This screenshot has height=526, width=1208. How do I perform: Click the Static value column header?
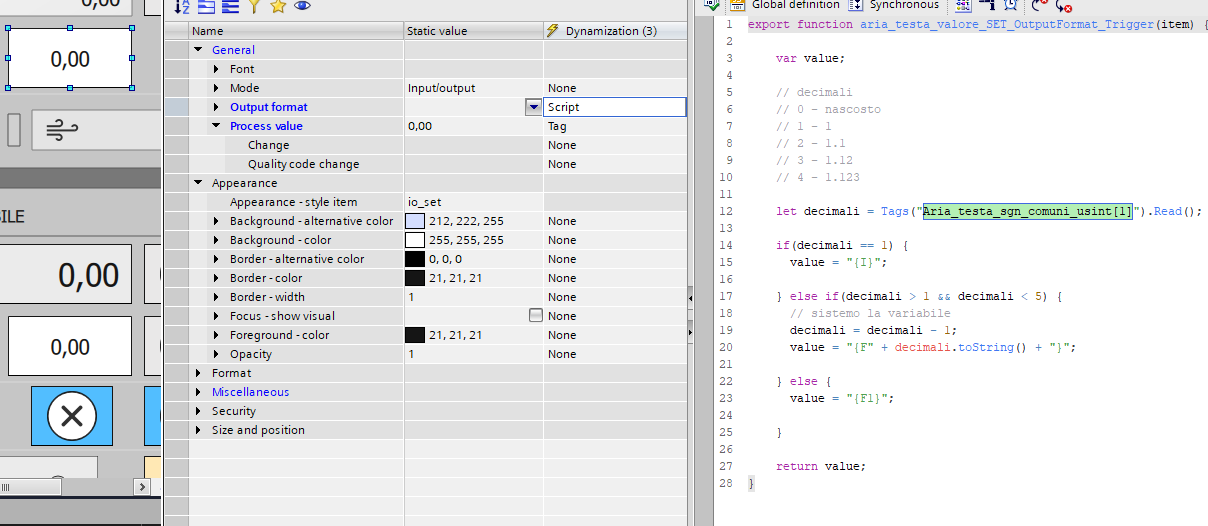tap(474, 31)
